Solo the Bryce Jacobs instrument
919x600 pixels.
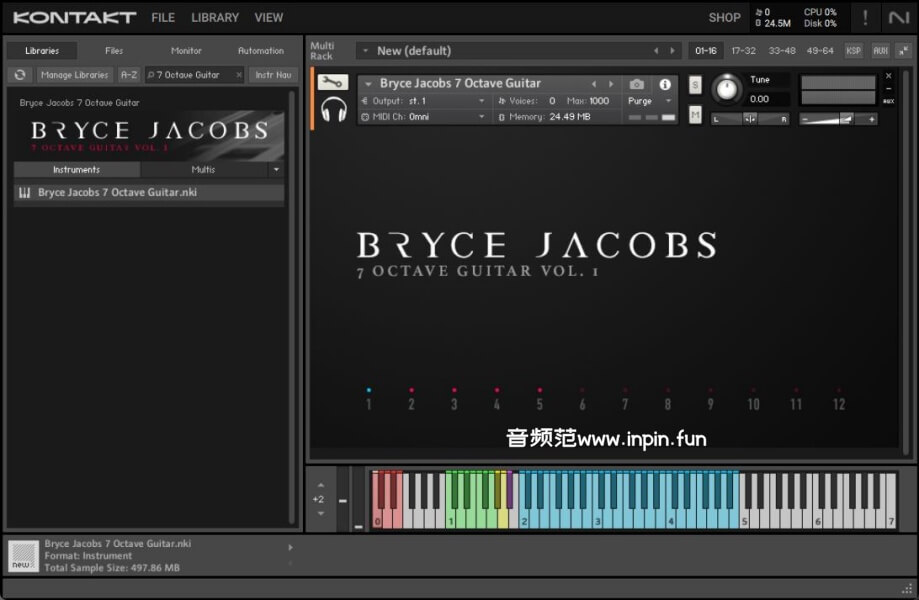coord(695,85)
